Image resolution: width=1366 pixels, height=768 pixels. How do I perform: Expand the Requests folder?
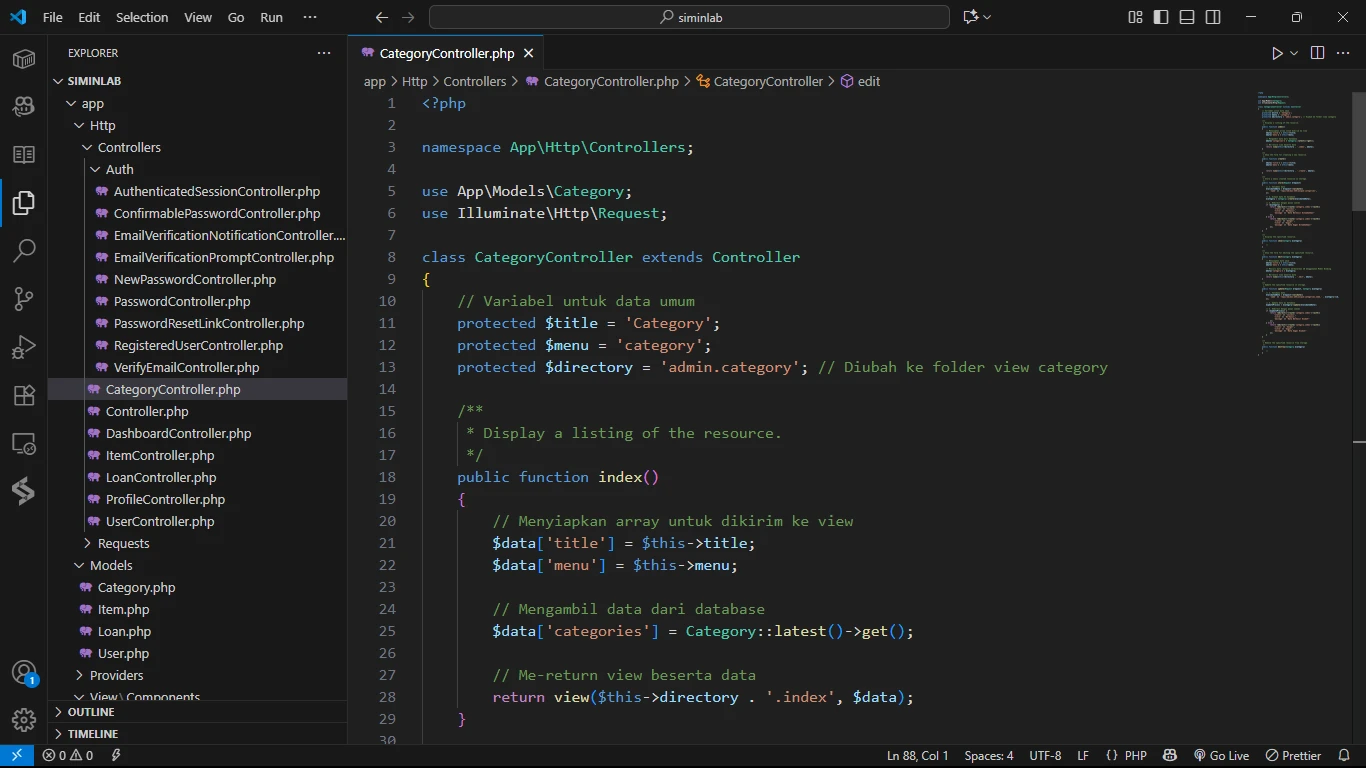pyautogui.click(x=123, y=543)
